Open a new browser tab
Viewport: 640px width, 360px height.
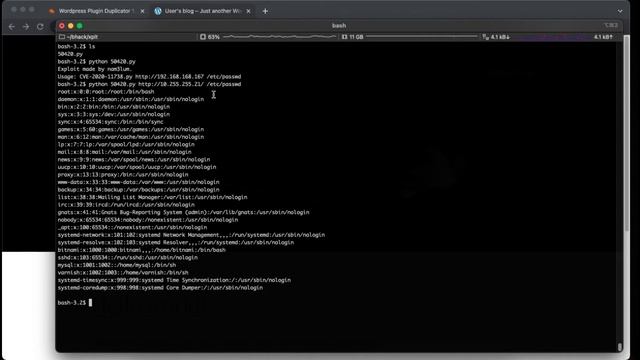(265, 11)
